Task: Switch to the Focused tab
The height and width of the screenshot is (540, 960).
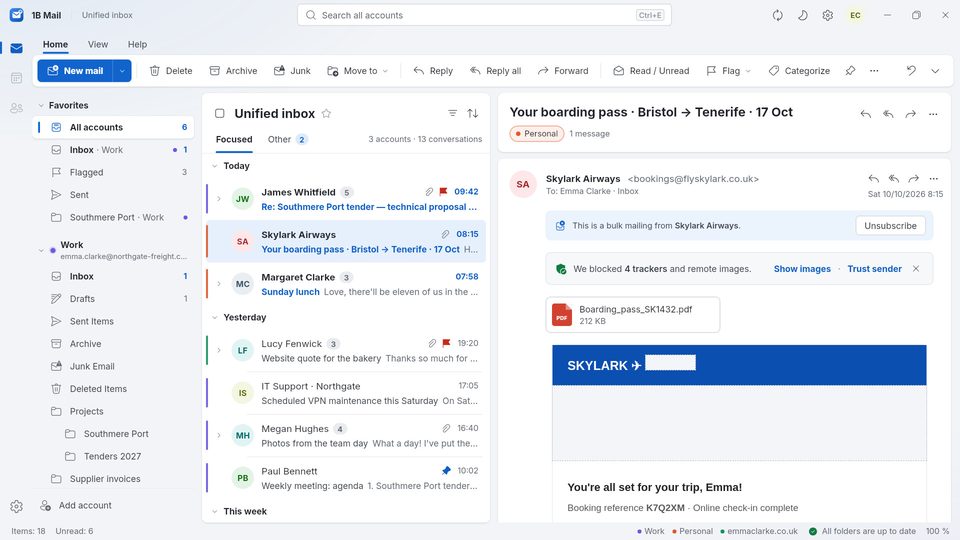Action: pos(234,140)
